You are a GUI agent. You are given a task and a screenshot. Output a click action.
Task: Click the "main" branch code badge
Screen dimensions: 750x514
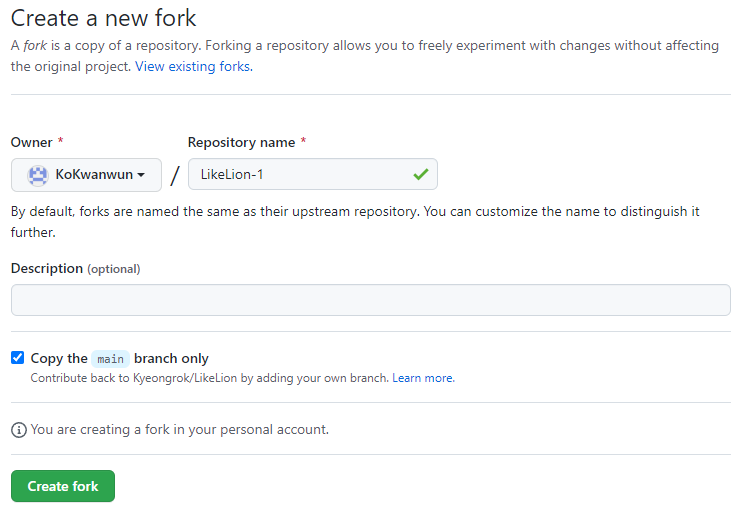click(x=110, y=359)
